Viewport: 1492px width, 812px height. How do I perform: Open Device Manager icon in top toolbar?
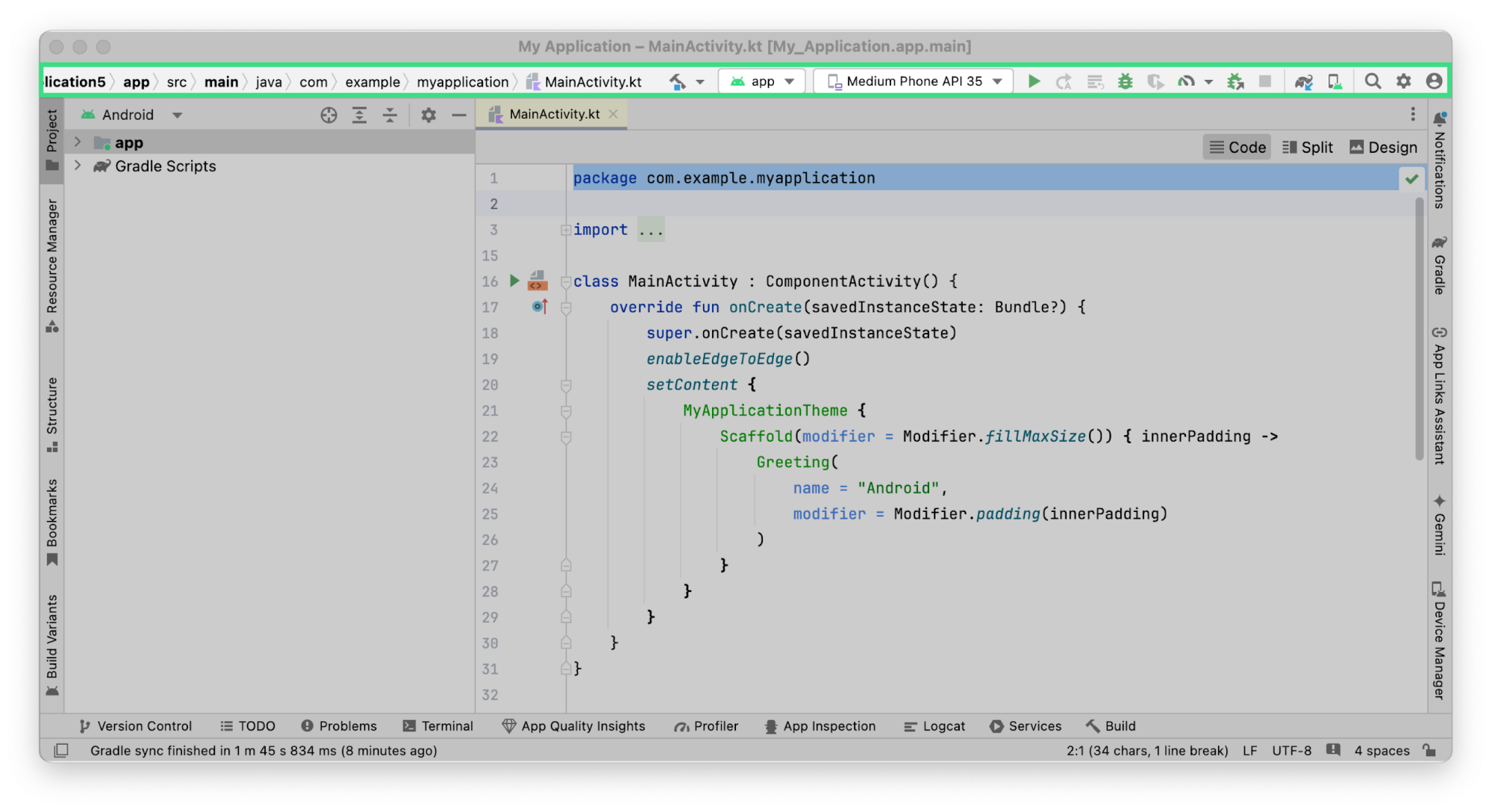[x=1335, y=81]
